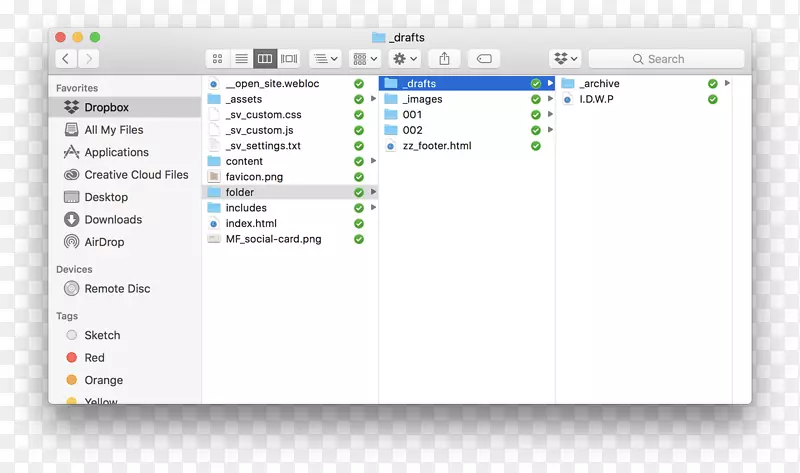
Task: Click sync checkmark next to index.html
Action: point(359,223)
